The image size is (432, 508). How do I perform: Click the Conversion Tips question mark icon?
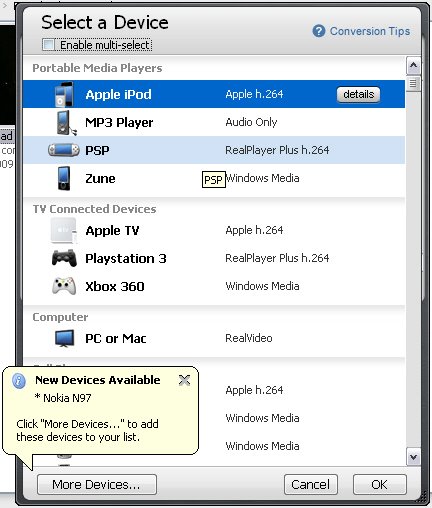pyautogui.click(x=319, y=31)
